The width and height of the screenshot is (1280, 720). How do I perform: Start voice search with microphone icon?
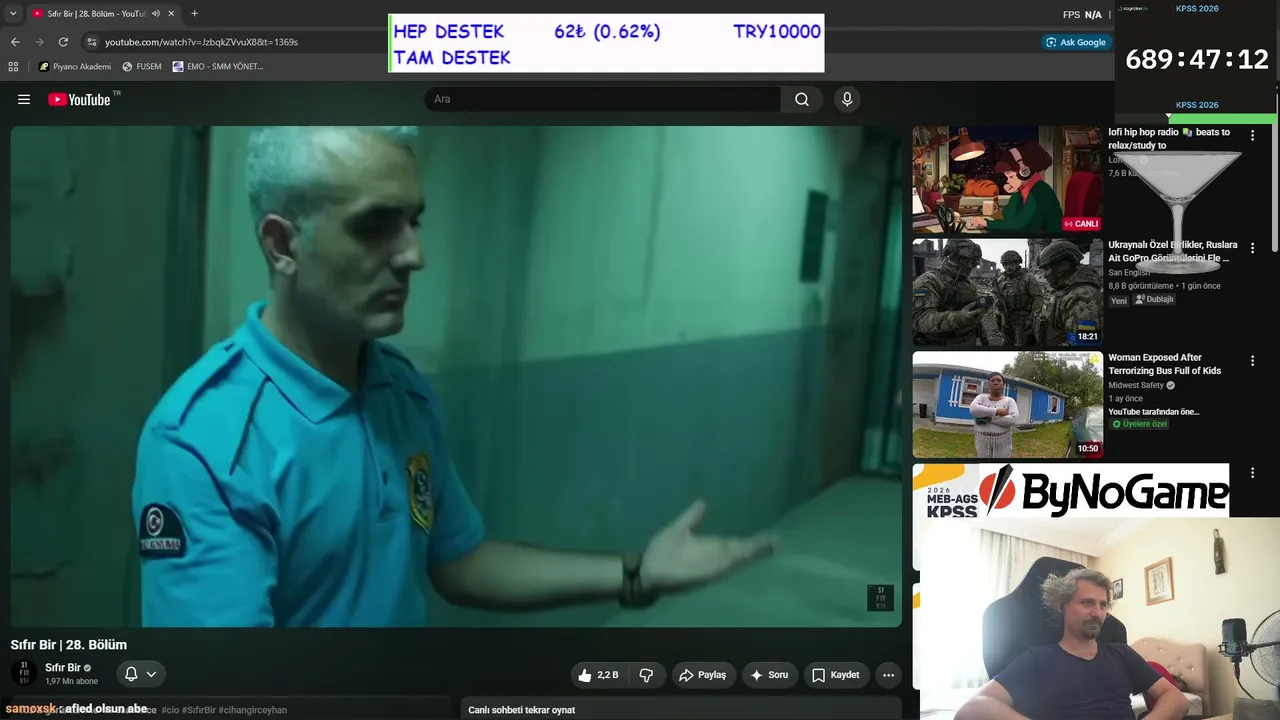(x=847, y=99)
